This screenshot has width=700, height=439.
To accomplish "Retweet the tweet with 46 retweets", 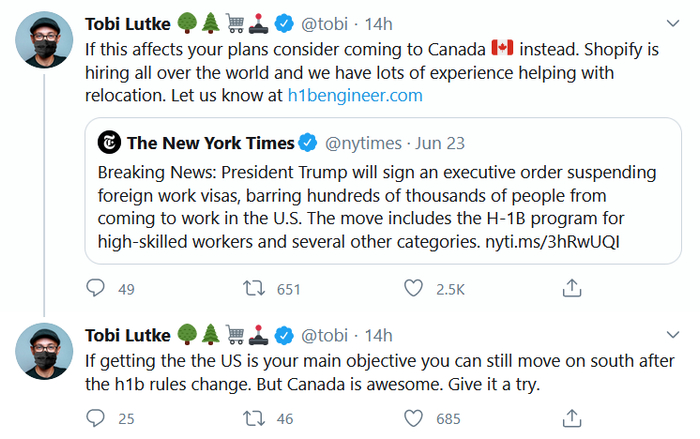I will coord(256,418).
